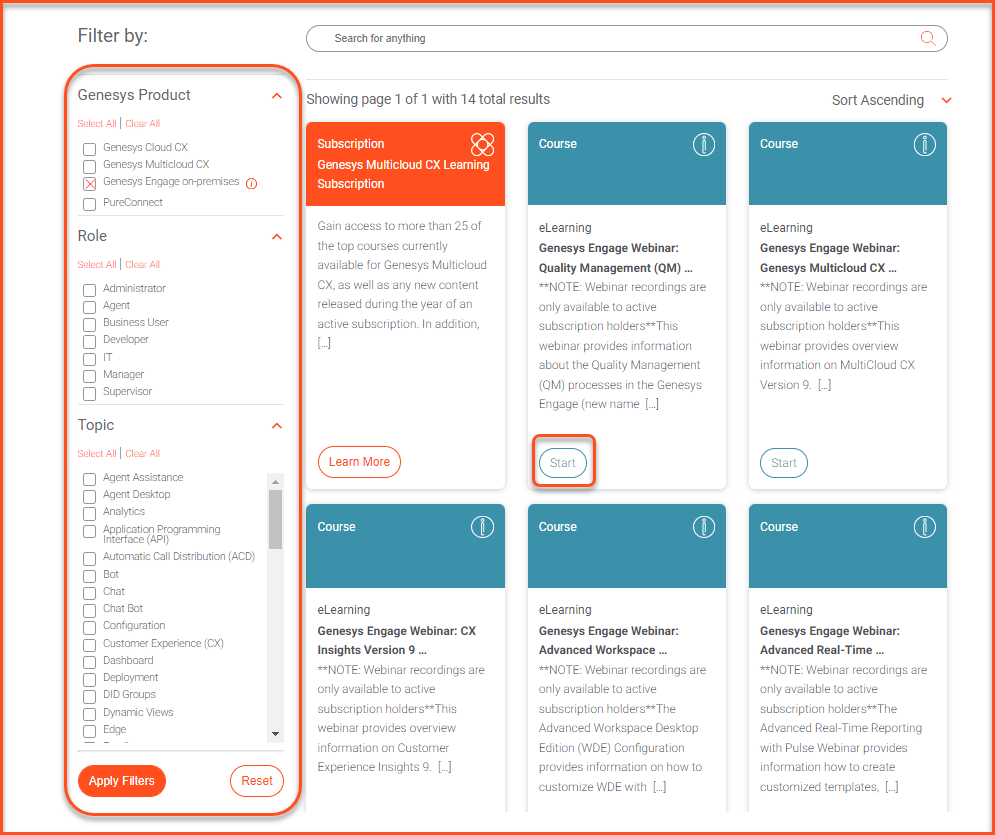Check the Bot topic checkbox
The image size is (995, 835).
(x=89, y=576)
